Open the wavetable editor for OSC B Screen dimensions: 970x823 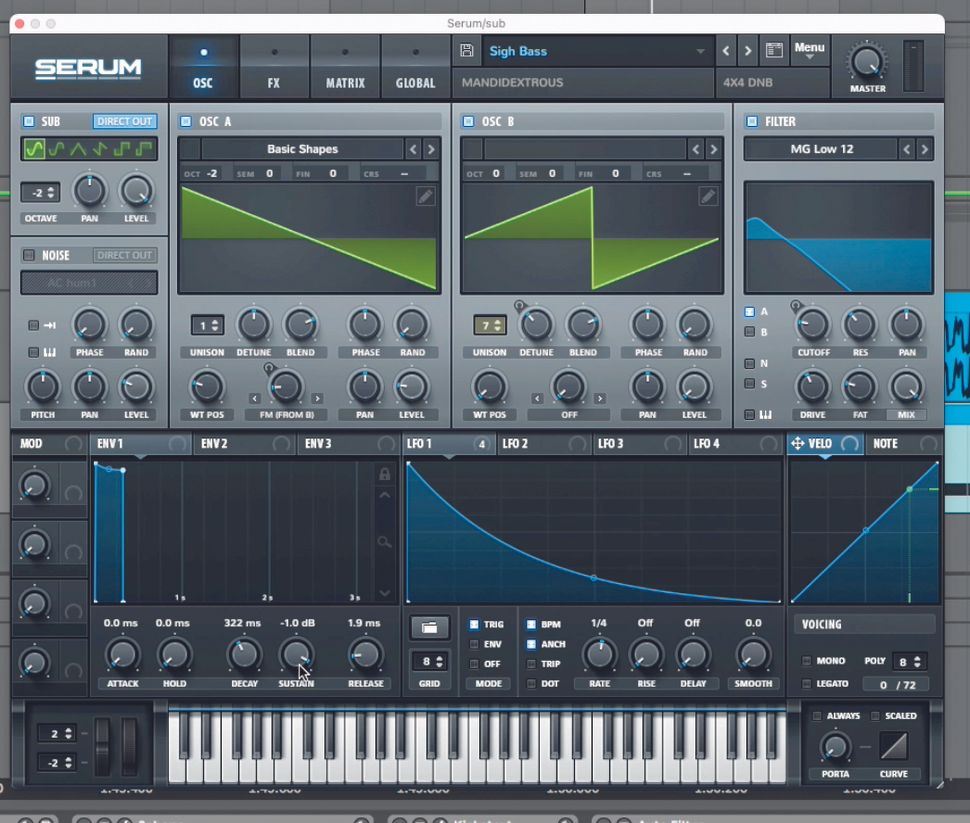708,196
